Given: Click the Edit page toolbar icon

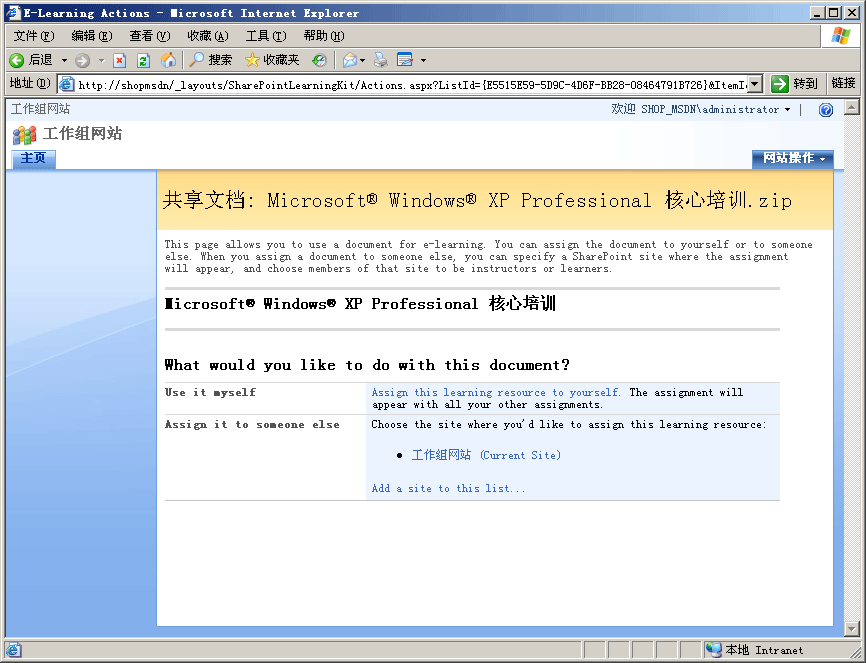Looking at the screenshot, I should tap(405, 60).
